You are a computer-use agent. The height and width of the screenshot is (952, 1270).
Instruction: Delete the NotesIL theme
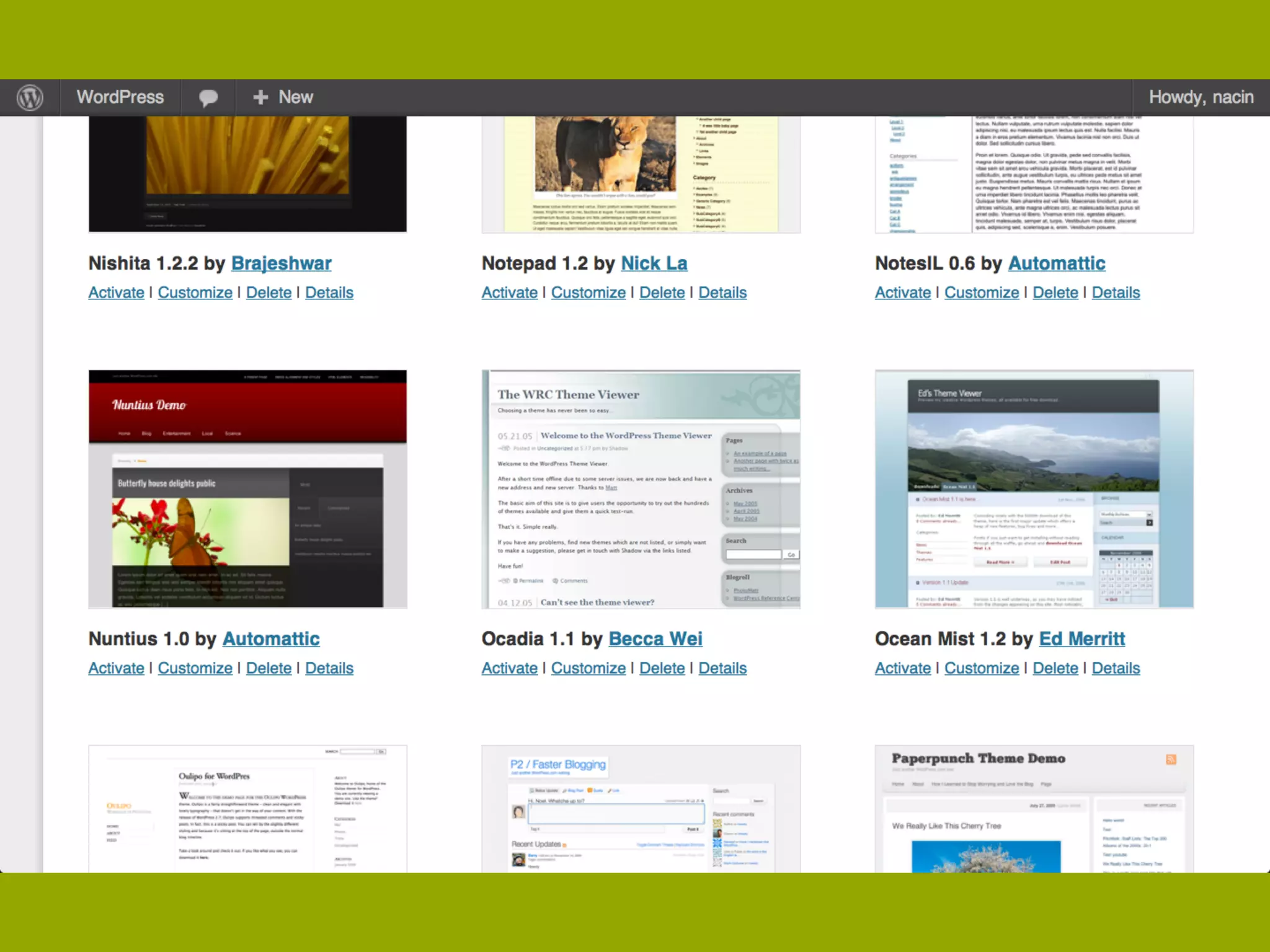(x=1055, y=293)
